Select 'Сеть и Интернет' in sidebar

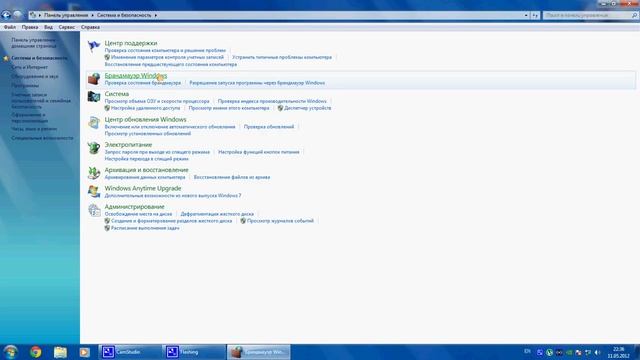[x=29, y=67]
